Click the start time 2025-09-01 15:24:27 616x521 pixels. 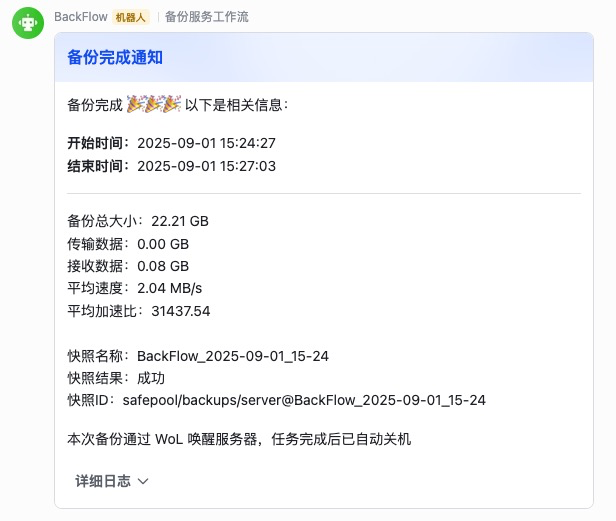click(x=206, y=143)
